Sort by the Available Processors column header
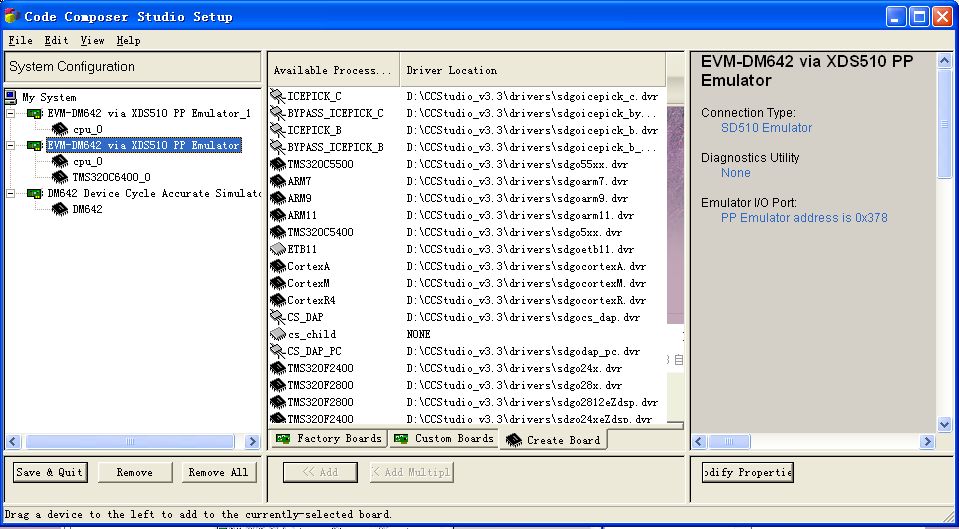959x529 pixels. pyautogui.click(x=334, y=70)
